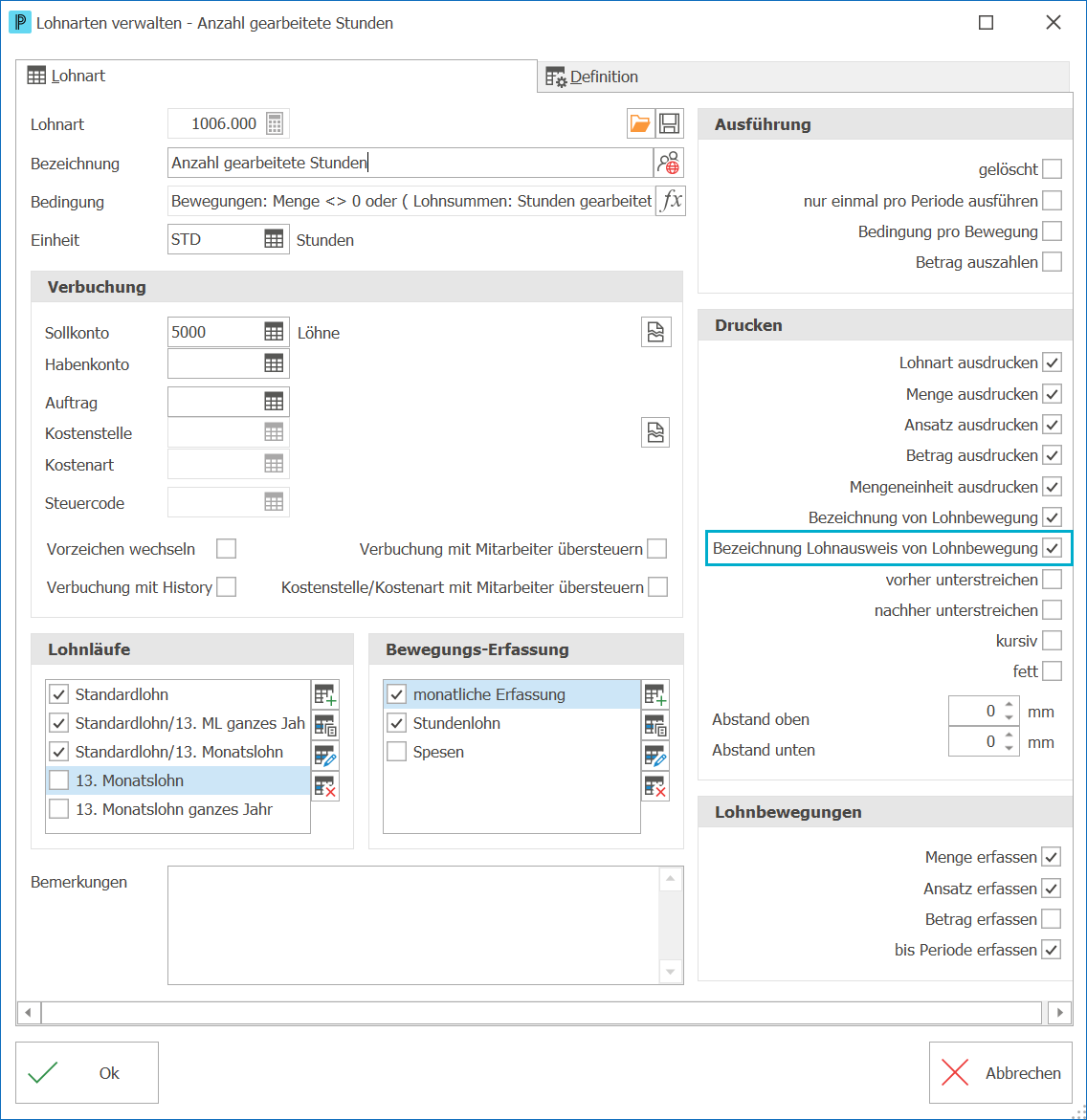Click Bemerkungen scrollbar down arrow
The height and width of the screenshot is (1120, 1087).
click(x=671, y=972)
